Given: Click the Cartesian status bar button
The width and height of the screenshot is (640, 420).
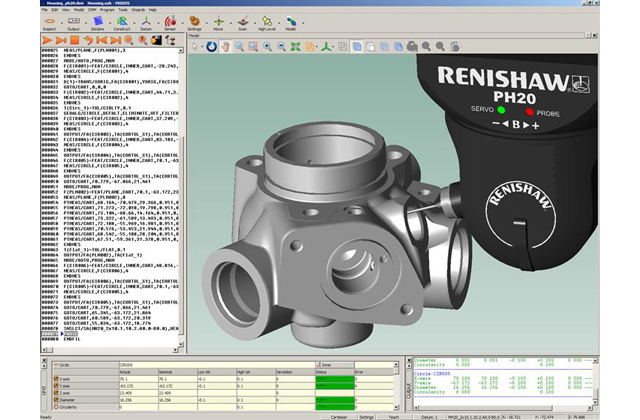Looking at the screenshot, I should coord(338,417).
